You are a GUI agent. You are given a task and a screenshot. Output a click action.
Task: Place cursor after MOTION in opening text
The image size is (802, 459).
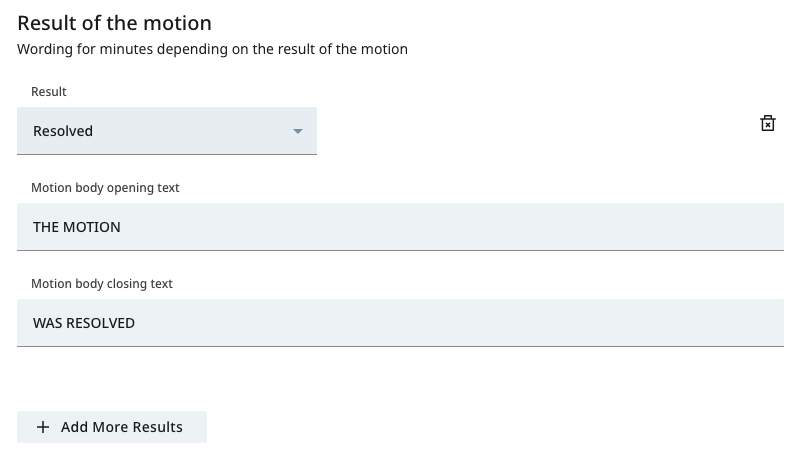[x=122, y=227]
